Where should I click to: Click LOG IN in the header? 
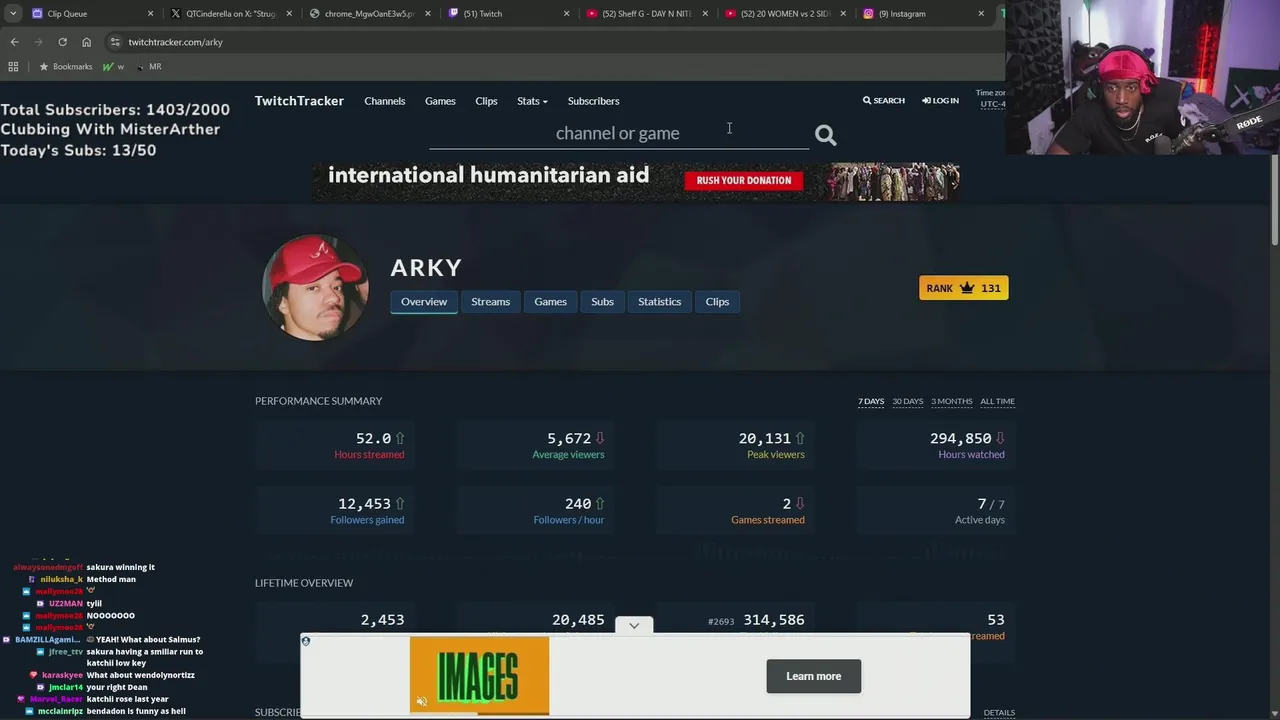(940, 101)
